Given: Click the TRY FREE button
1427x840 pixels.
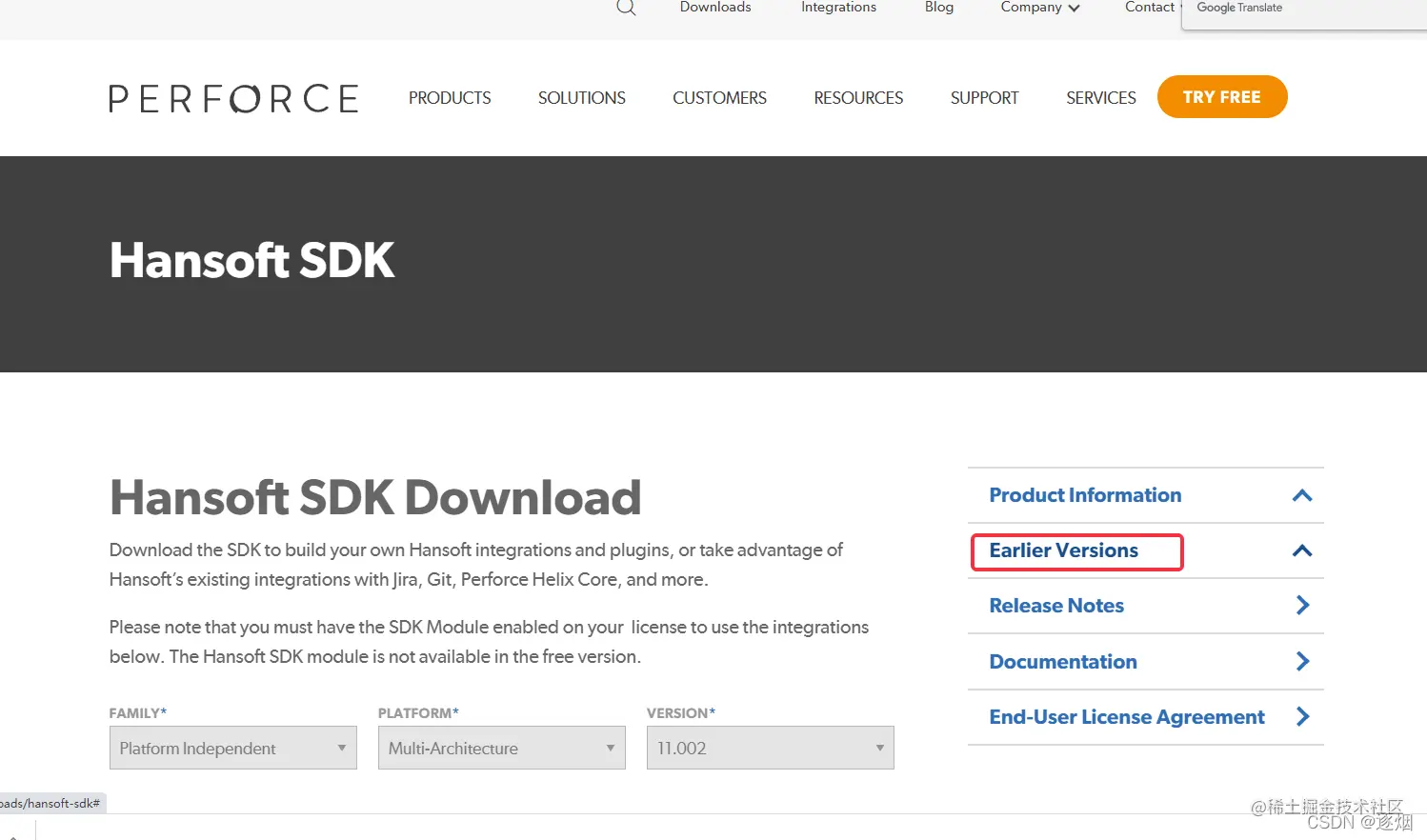Looking at the screenshot, I should [x=1222, y=97].
